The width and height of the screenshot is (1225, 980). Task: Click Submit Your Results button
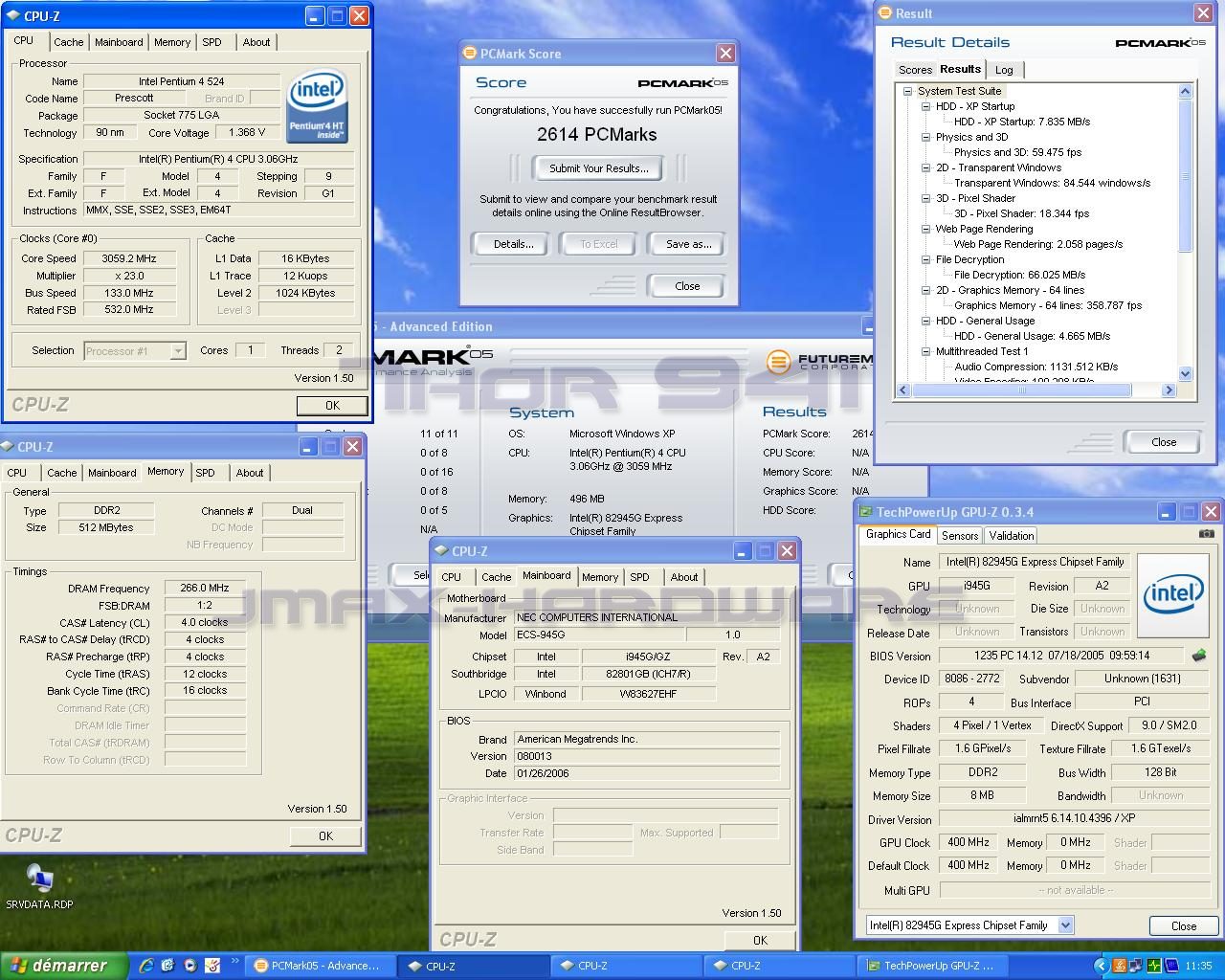599,168
